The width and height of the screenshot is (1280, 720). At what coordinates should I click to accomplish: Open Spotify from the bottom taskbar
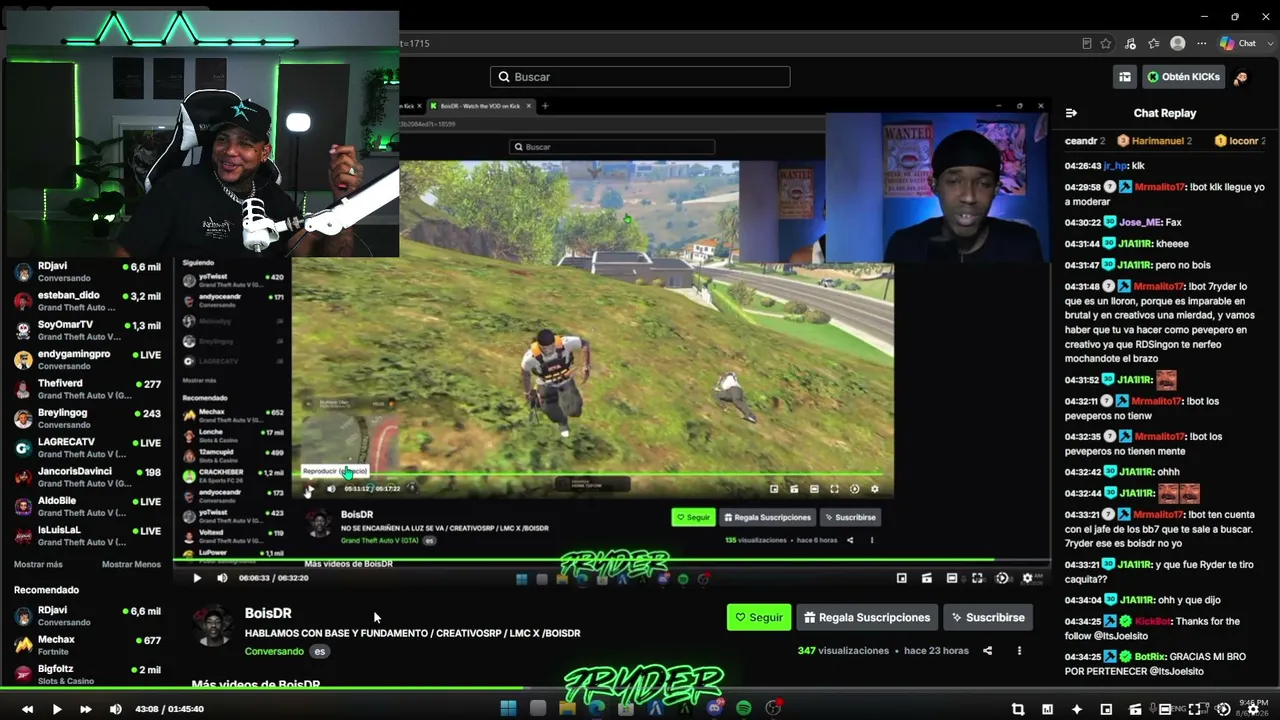coord(743,708)
